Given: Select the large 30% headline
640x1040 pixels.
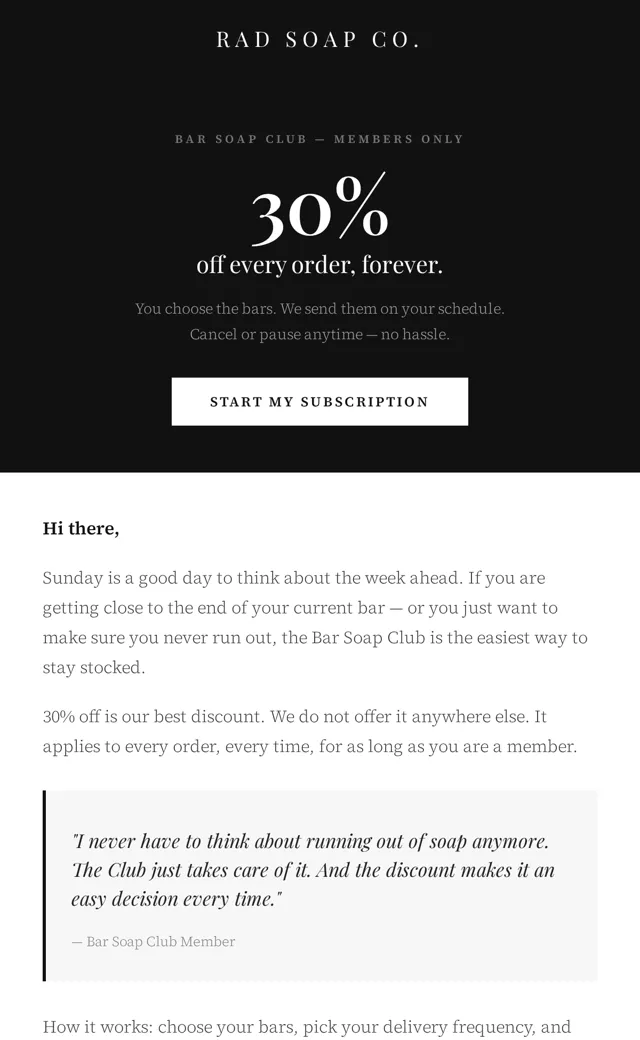Looking at the screenshot, I should [320, 209].
